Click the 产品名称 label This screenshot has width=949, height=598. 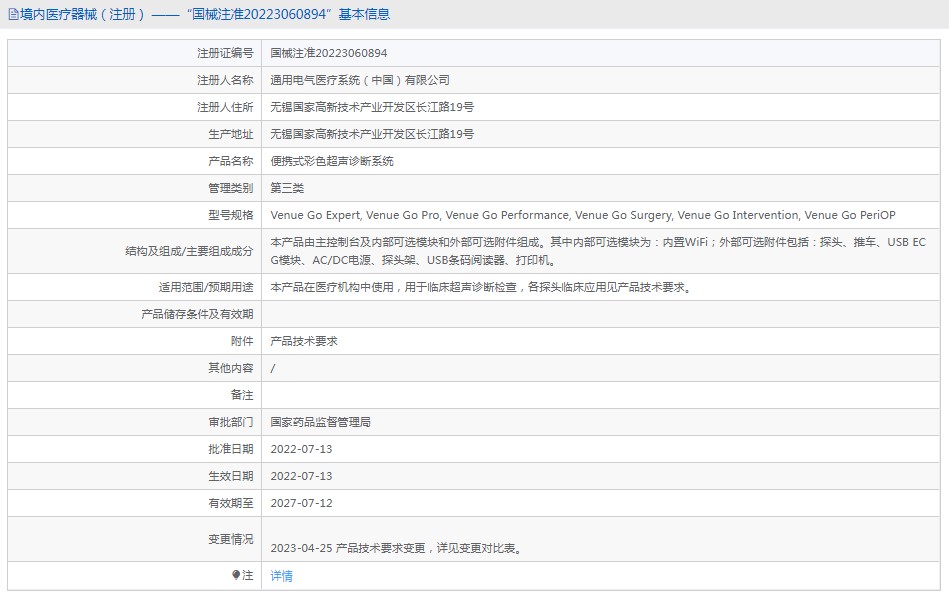tap(231, 161)
